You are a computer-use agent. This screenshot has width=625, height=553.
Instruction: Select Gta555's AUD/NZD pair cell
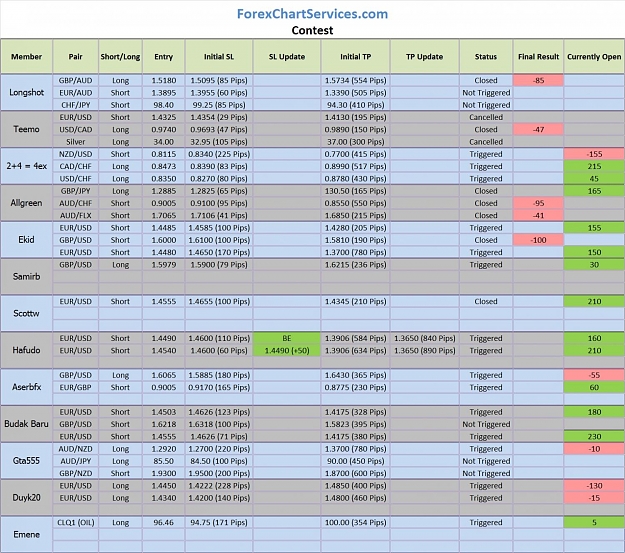(75, 449)
